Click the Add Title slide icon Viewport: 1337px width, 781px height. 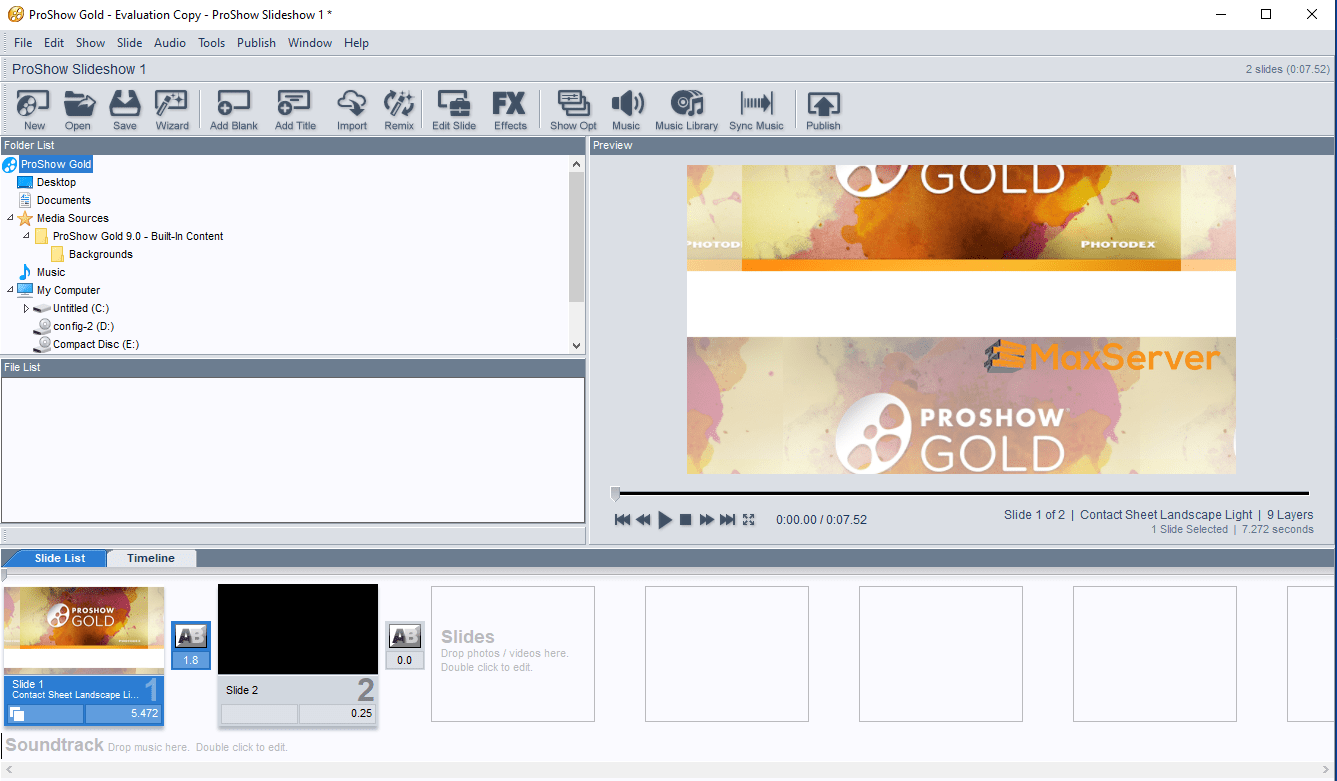pos(295,109)
